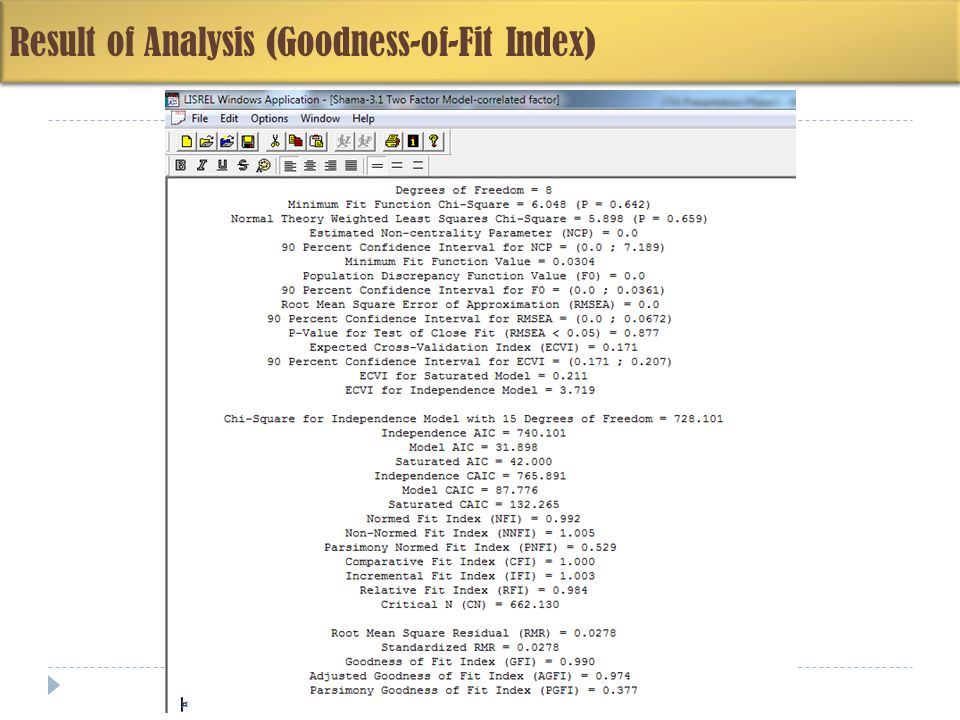Screen dimensions: 960x720
Task: Toggle Bold formatting
Action: click(x=181, y=165)
